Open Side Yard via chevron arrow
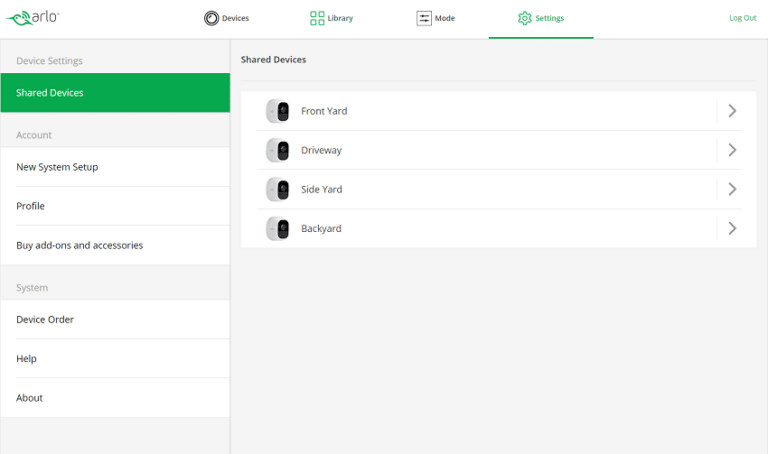The height and width of the screenshot is (454, 768). 732,189
